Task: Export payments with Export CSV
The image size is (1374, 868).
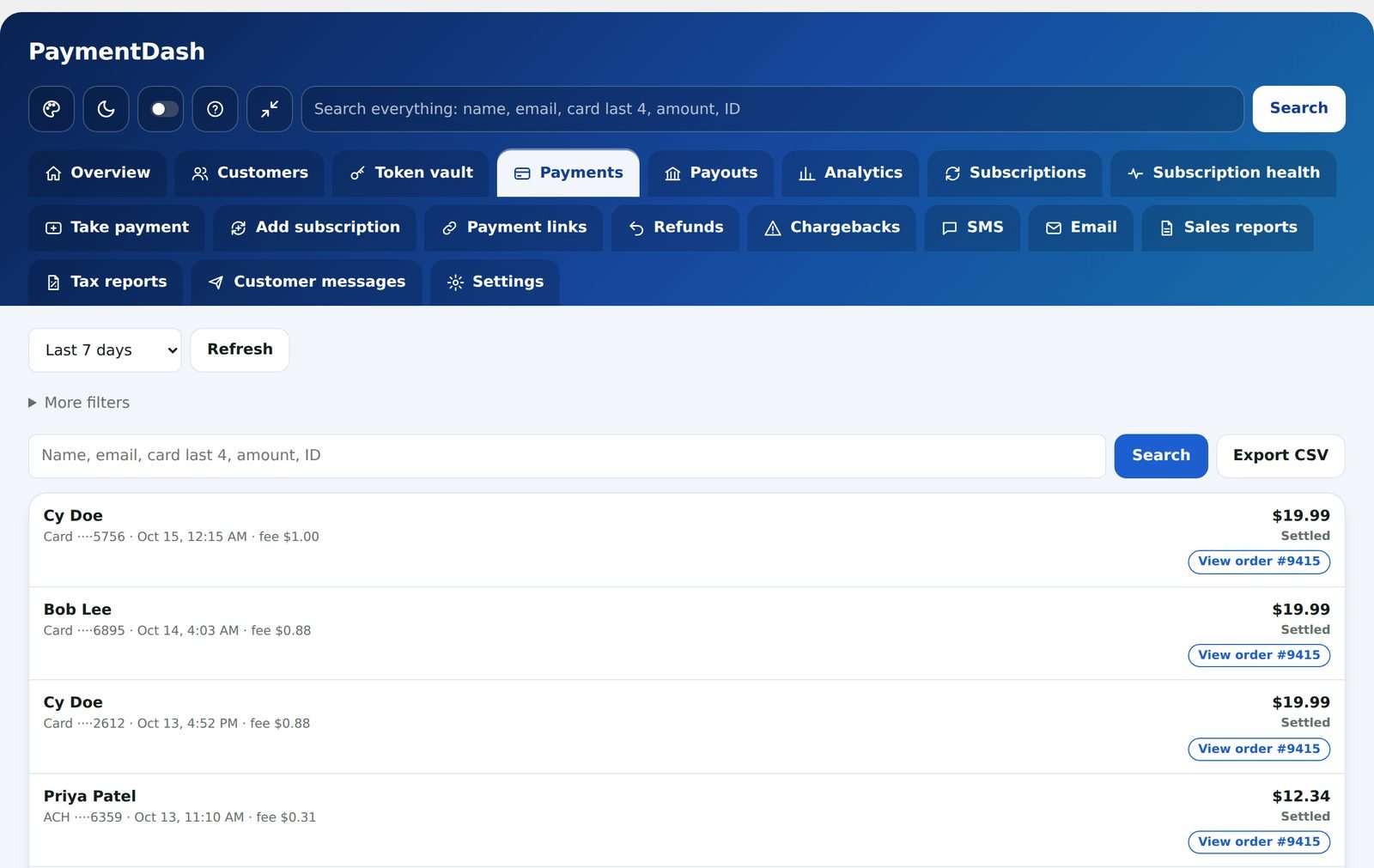Action: 1280,456
